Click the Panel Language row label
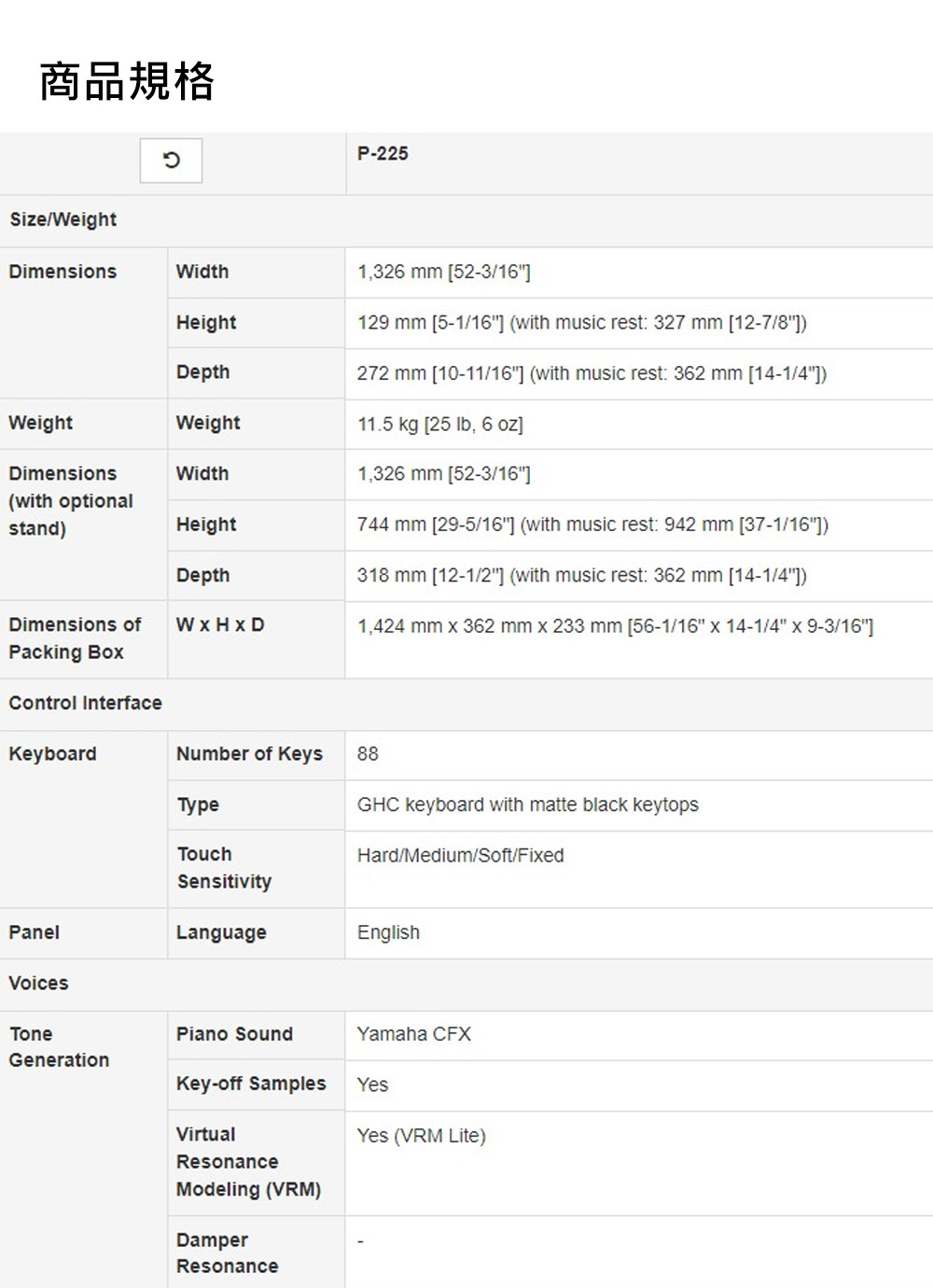Image resolution: width=933 pixels, height=1288 pixels. [x=221, y=932]
